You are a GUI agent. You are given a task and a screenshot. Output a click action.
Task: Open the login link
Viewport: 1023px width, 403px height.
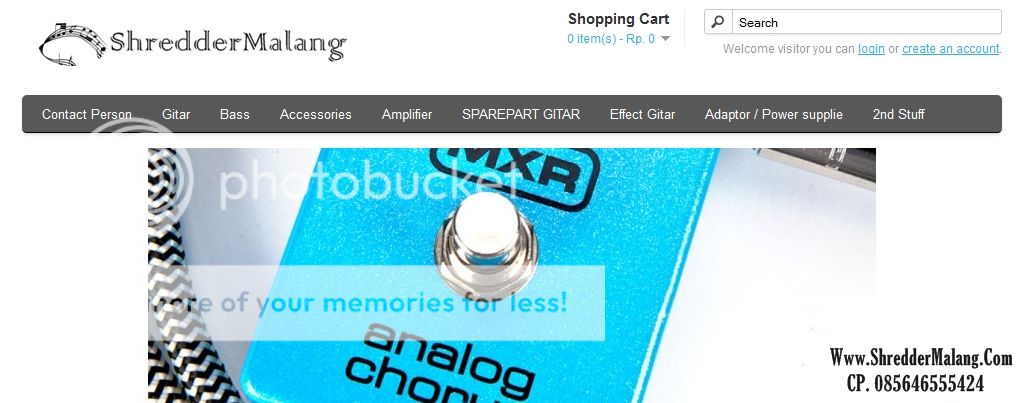tap(871, 49)
